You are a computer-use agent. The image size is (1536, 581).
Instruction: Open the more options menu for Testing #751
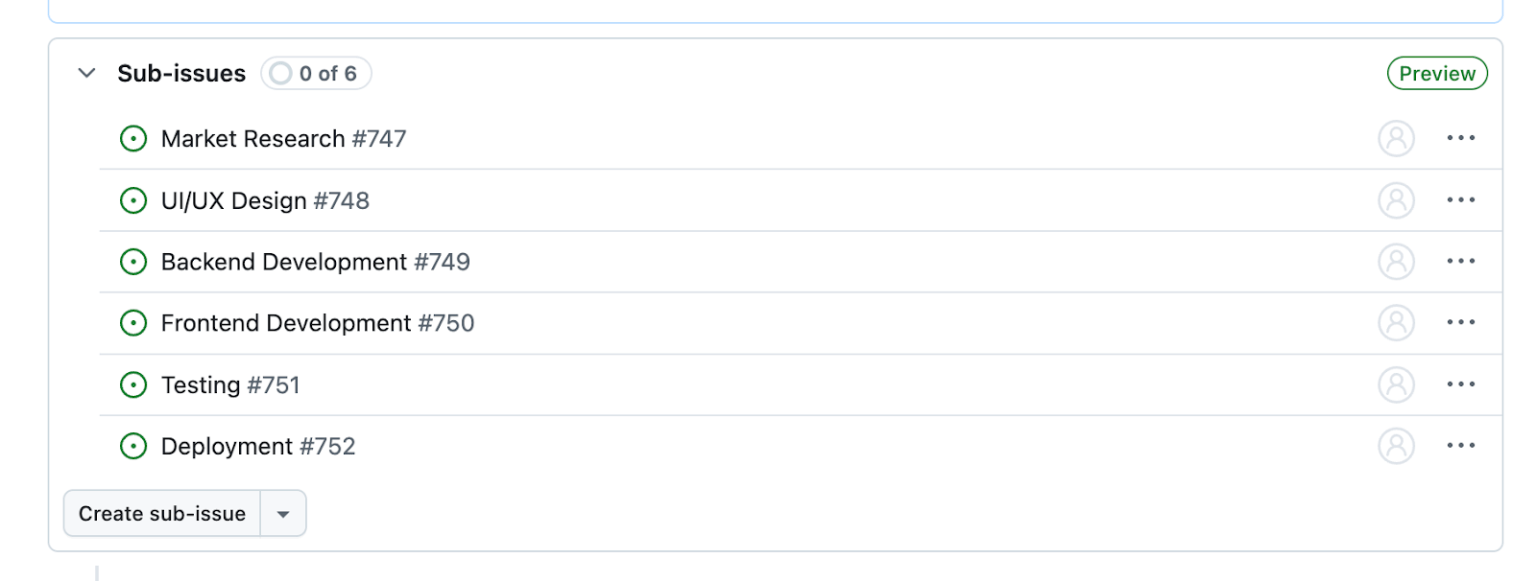pos(1461,384)
